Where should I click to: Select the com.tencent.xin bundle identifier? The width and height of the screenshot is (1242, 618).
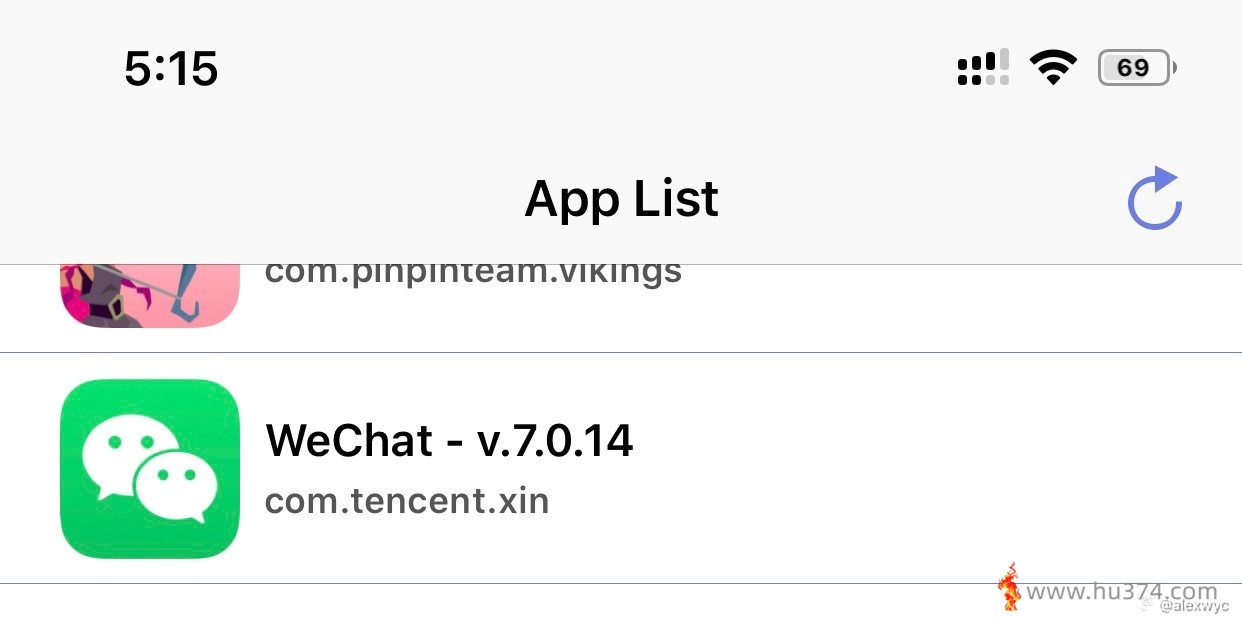(407, 500)
